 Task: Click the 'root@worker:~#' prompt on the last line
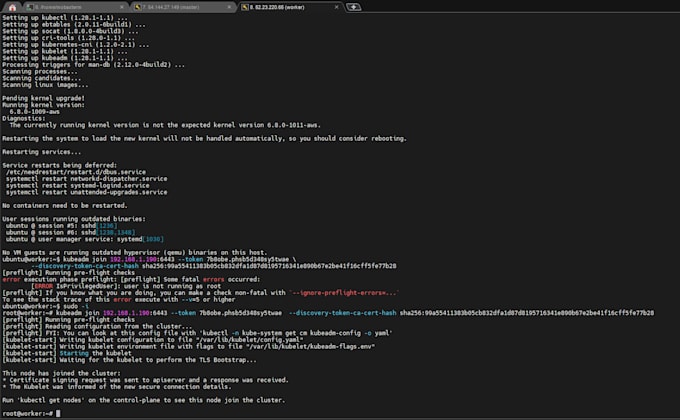[x=28, y=413]
